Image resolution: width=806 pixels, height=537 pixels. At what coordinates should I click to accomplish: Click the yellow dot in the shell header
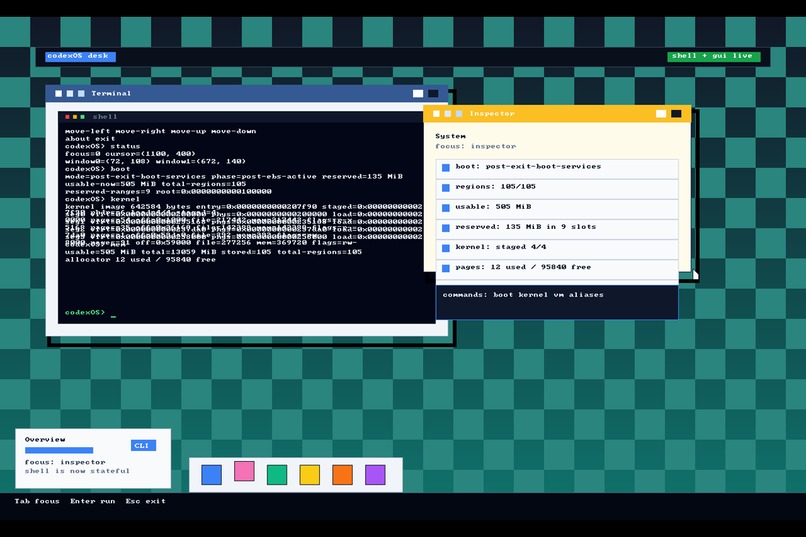click(75, 117)
